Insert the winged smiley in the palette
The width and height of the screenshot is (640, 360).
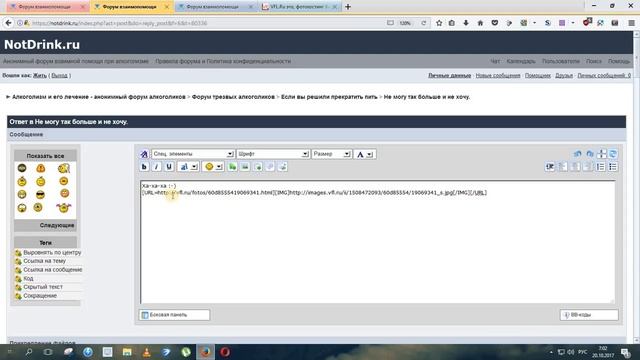click(x=64, y=207)
